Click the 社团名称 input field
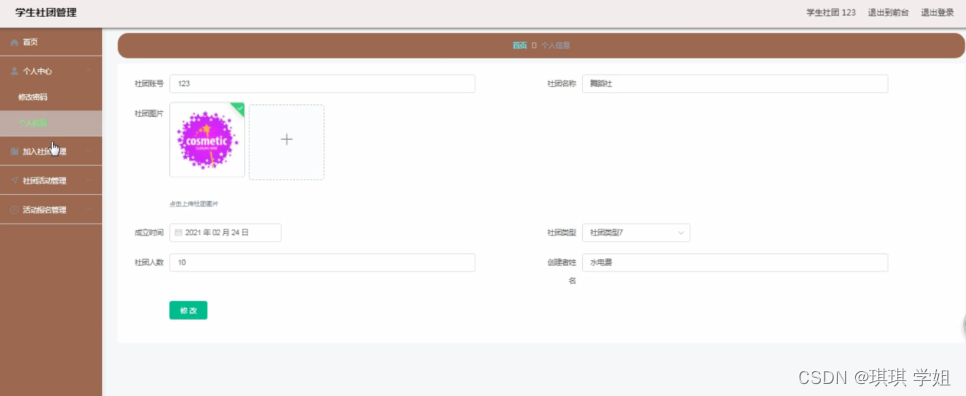Image resolution: width=966 pixels, height=396 pixels. coord(735,84)
